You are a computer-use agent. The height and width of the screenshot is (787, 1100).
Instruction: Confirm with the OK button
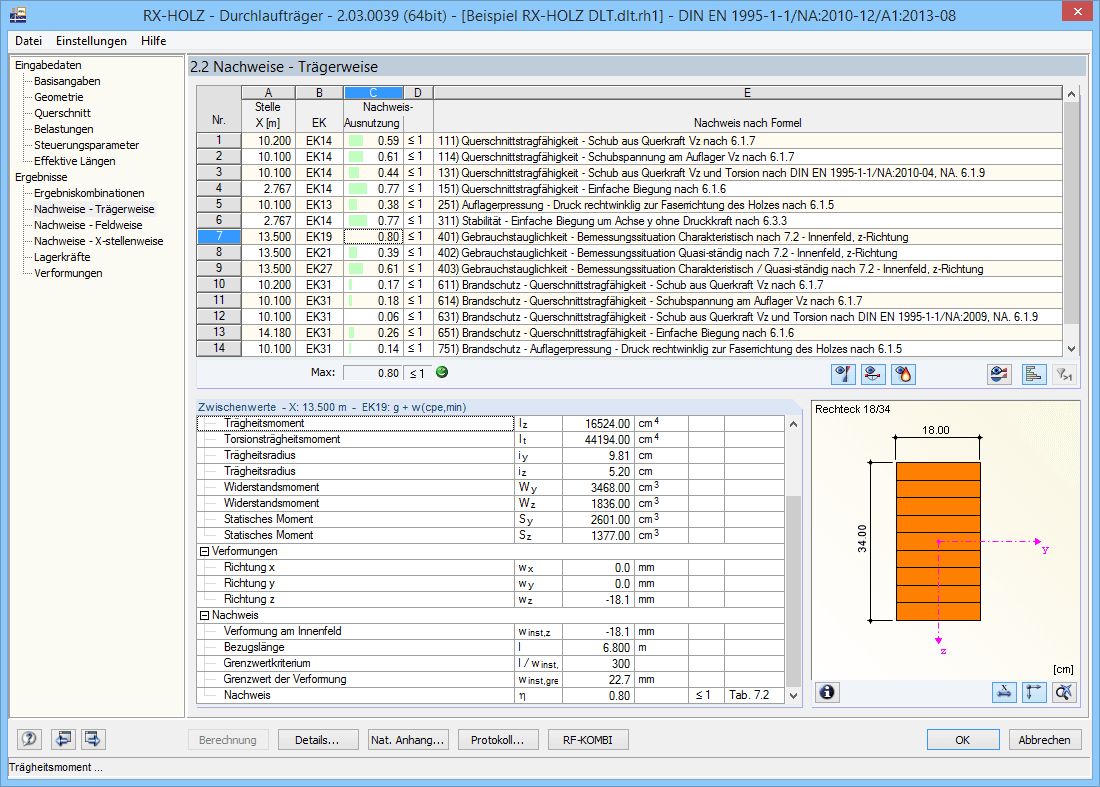tap(962, 739)
